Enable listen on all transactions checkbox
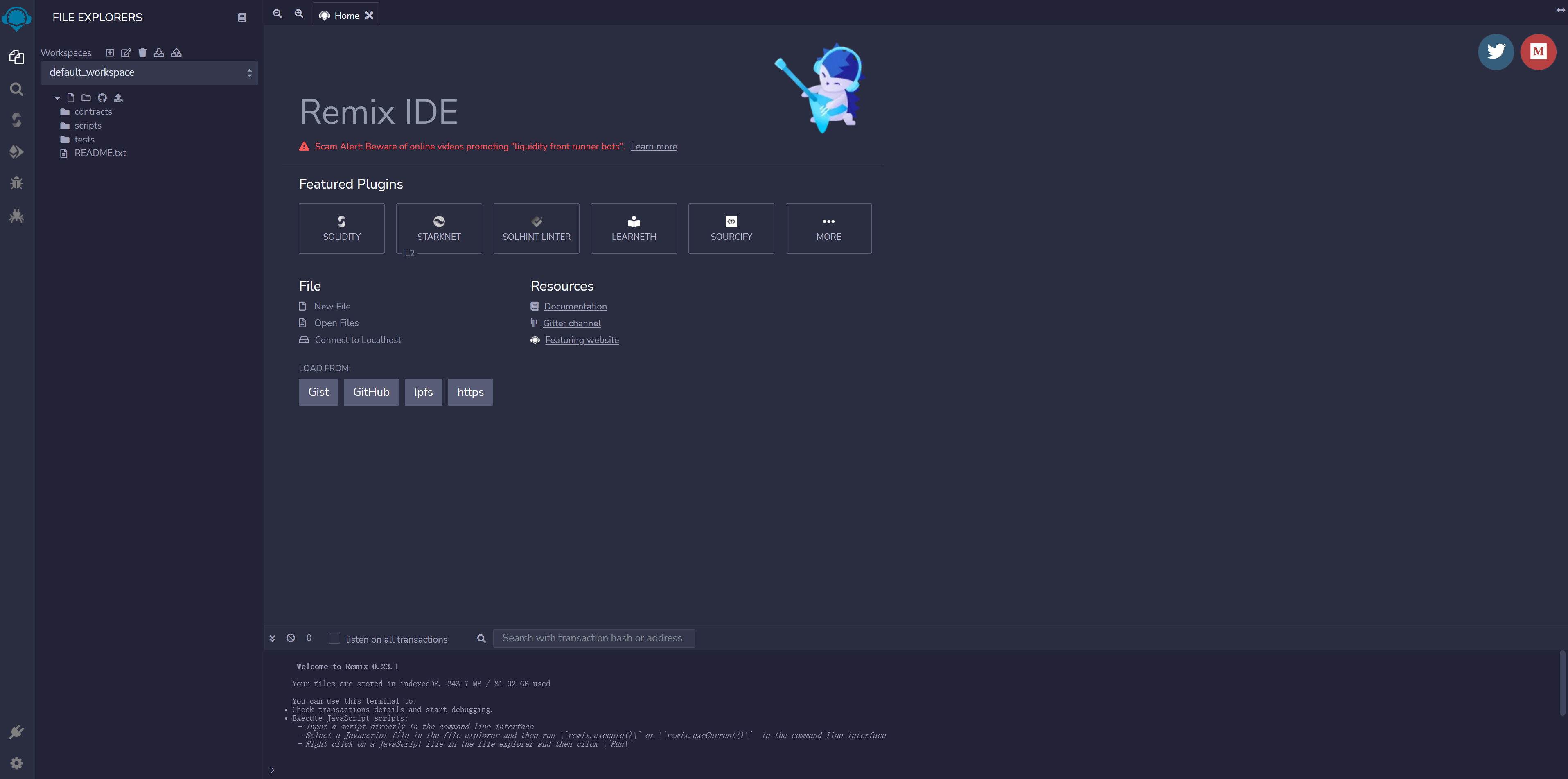 (x=334, y=638)
